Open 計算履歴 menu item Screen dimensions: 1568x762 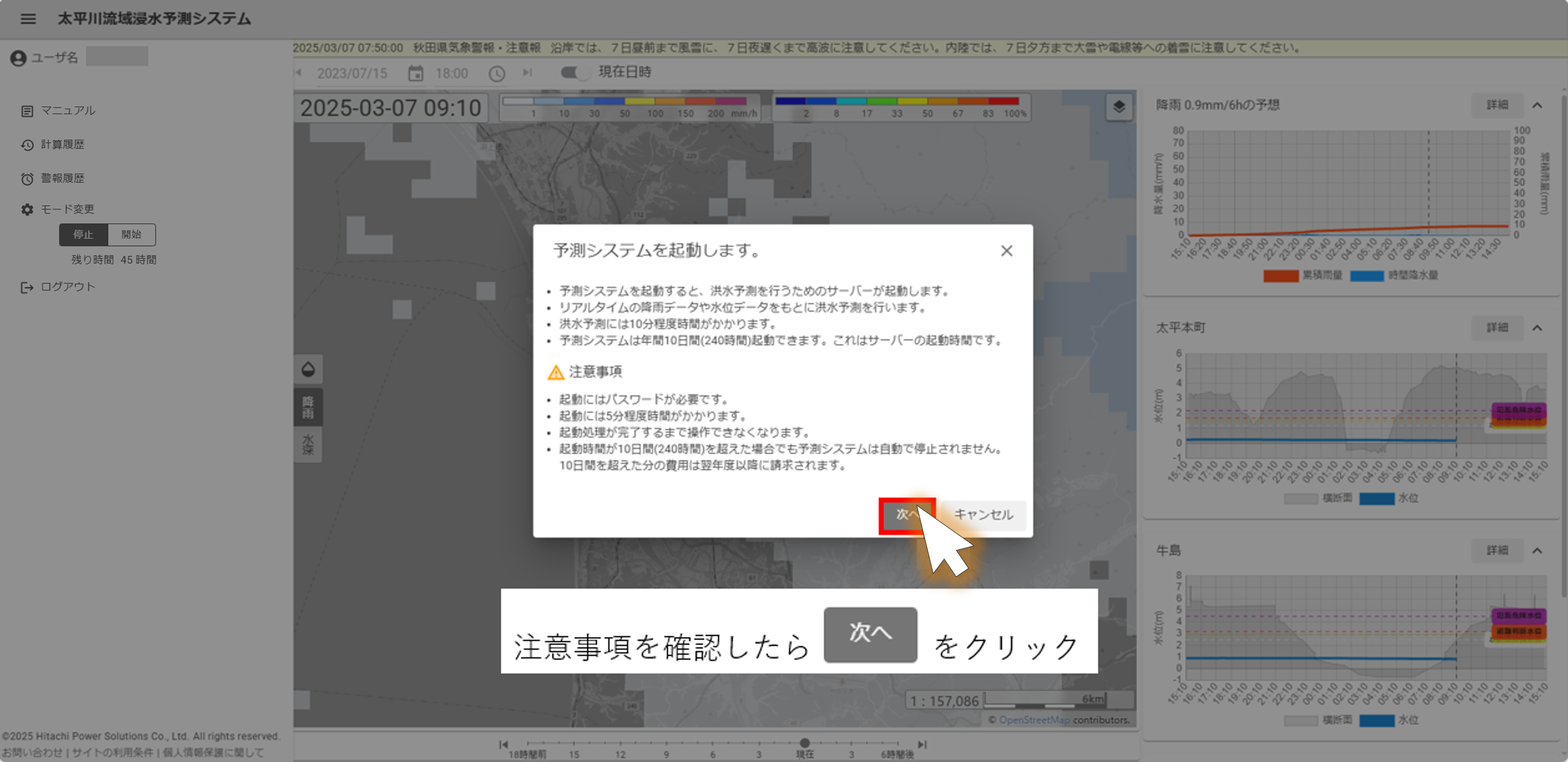[62, 144]
